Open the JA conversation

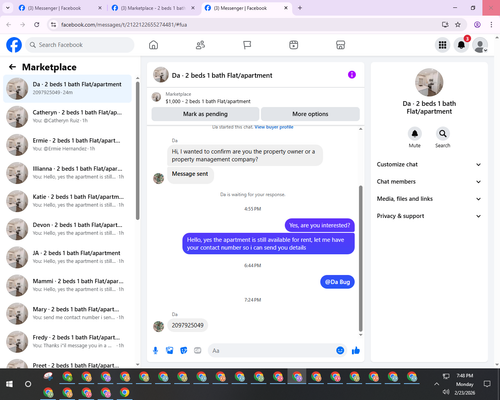click(67, 257)
